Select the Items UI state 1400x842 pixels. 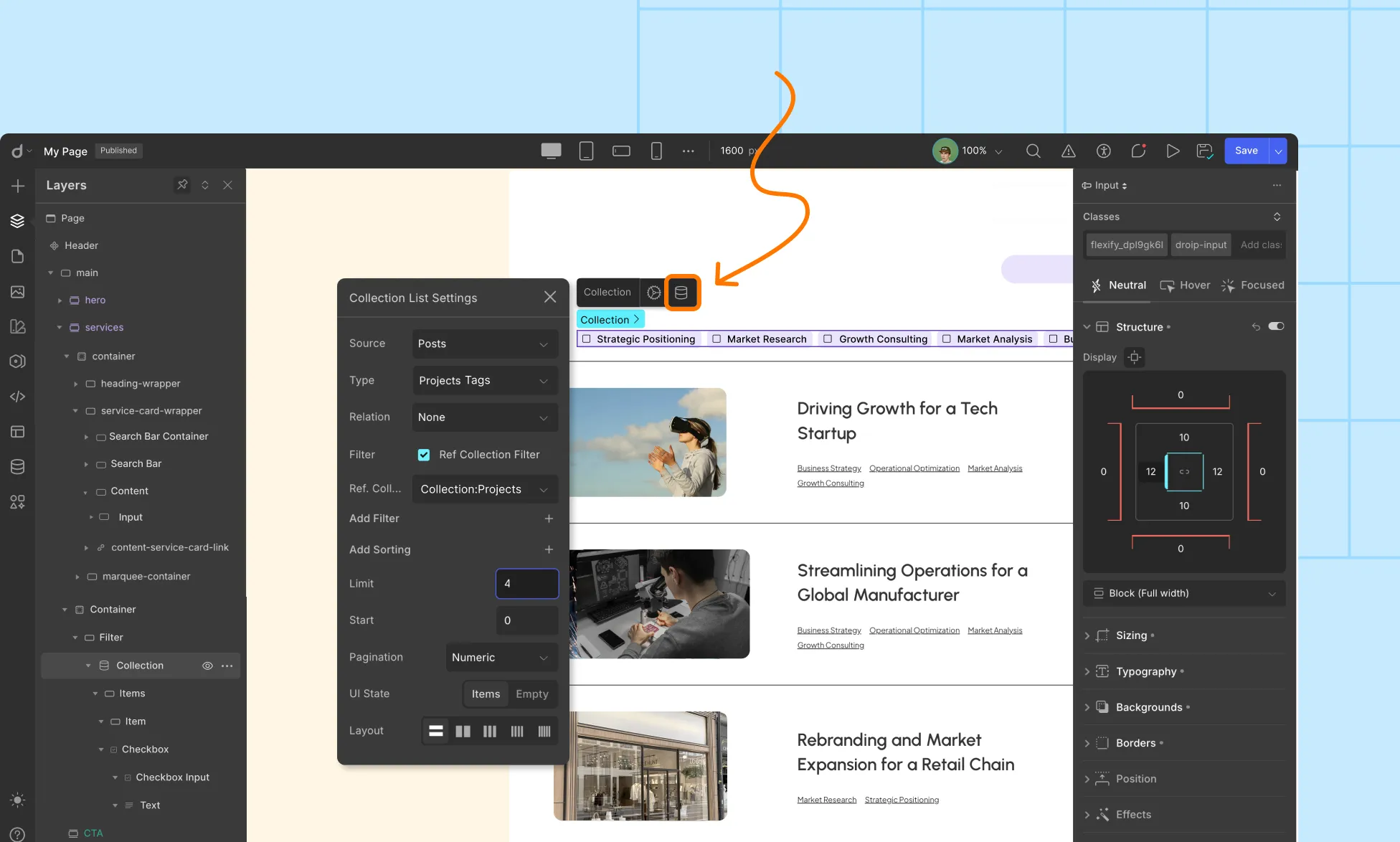[x=486, y=694]
